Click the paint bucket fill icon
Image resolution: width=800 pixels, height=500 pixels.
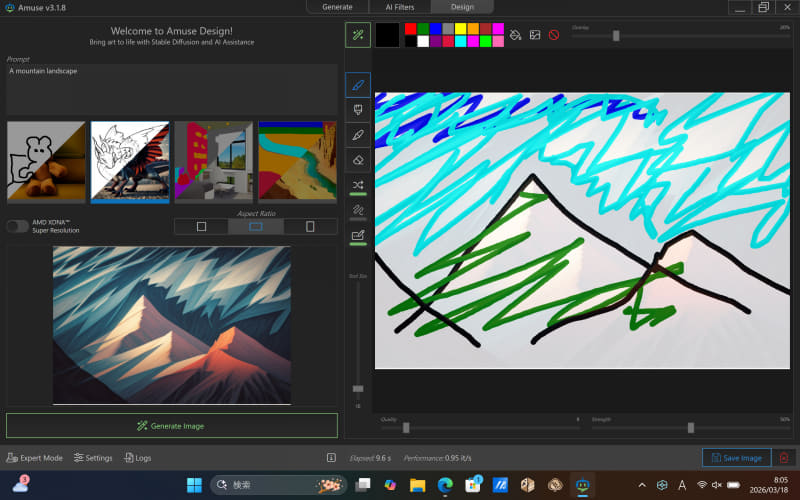[x=515, y=35]
